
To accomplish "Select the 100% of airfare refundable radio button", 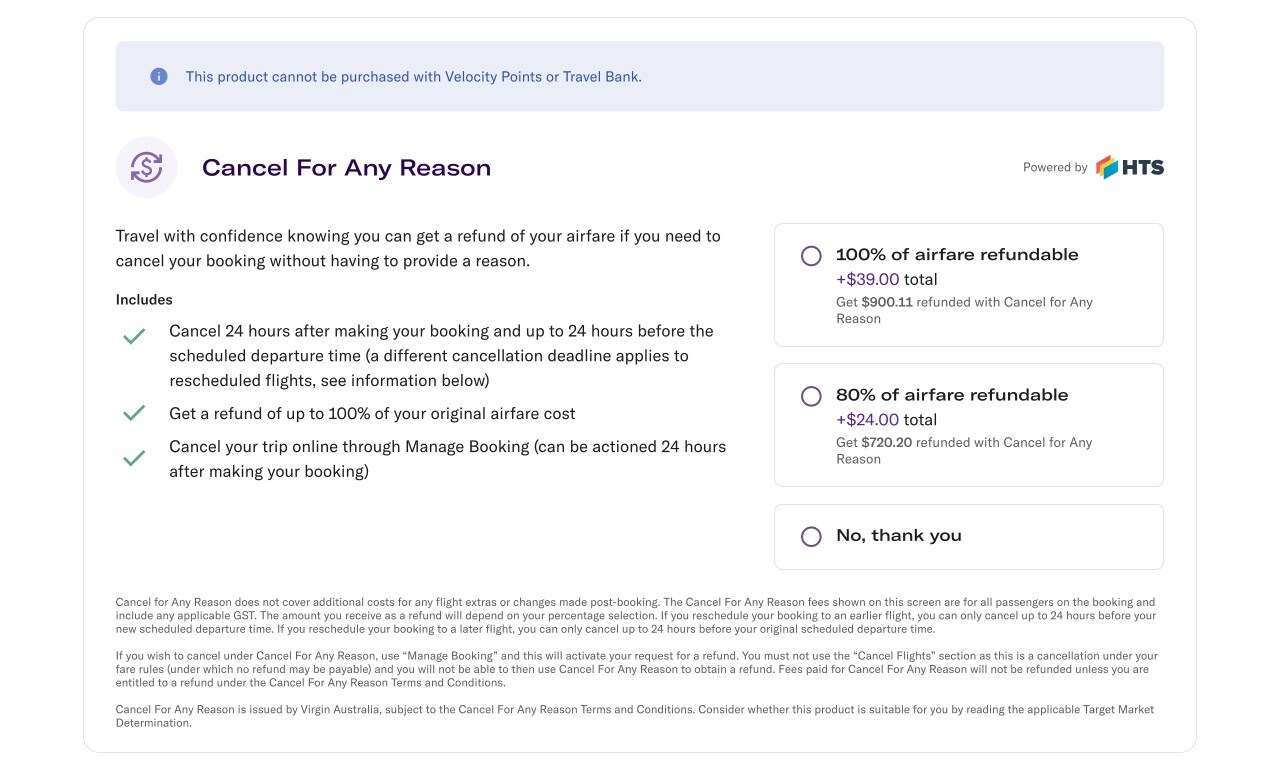I will click(x=811, y=256).
